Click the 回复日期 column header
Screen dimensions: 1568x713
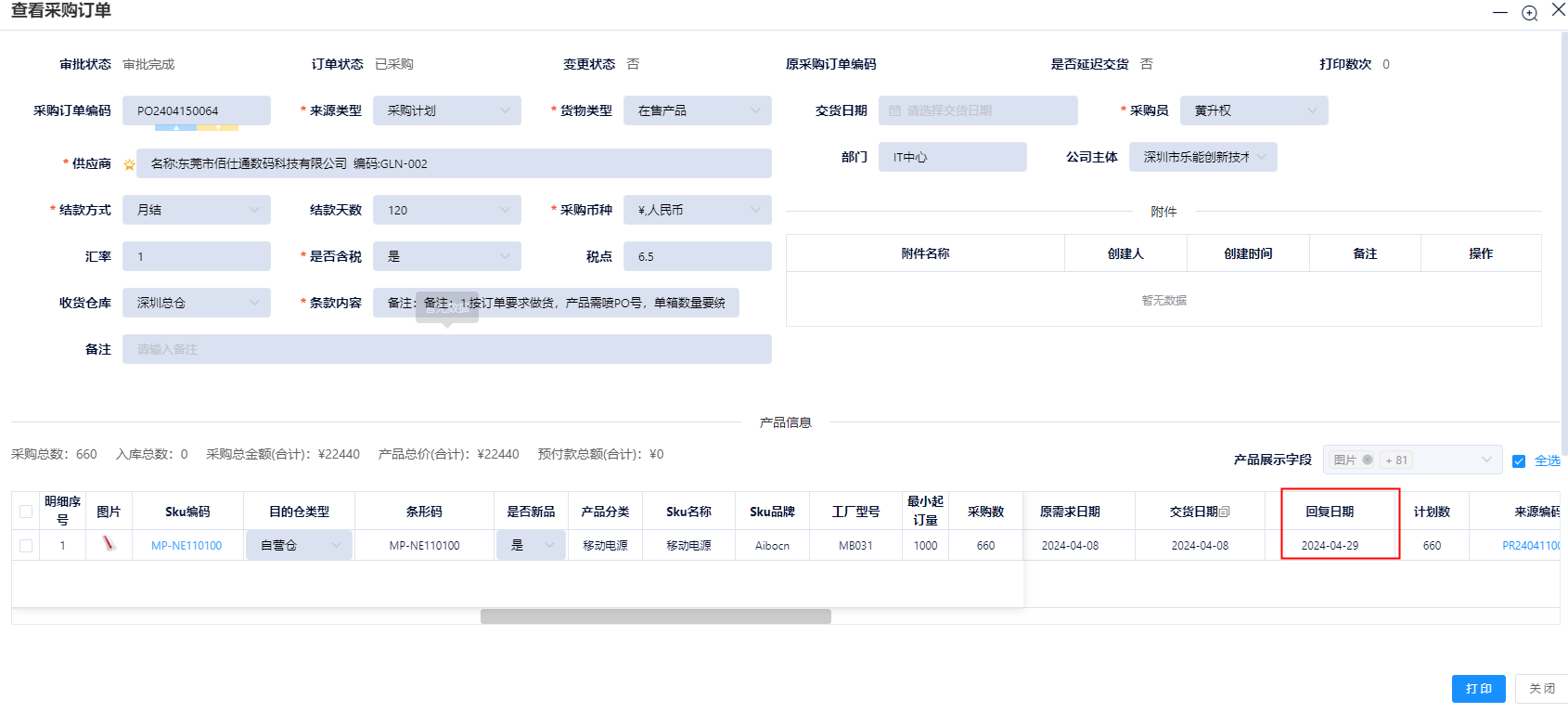(x=1330, y=512)
